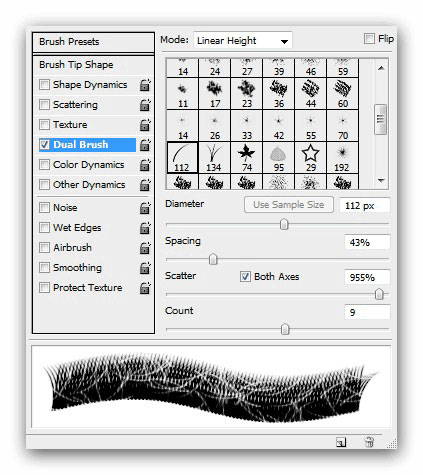Click the brush list scroll down arrow
The width and height of the screenshot is (423, 475).
click(381, 181)
